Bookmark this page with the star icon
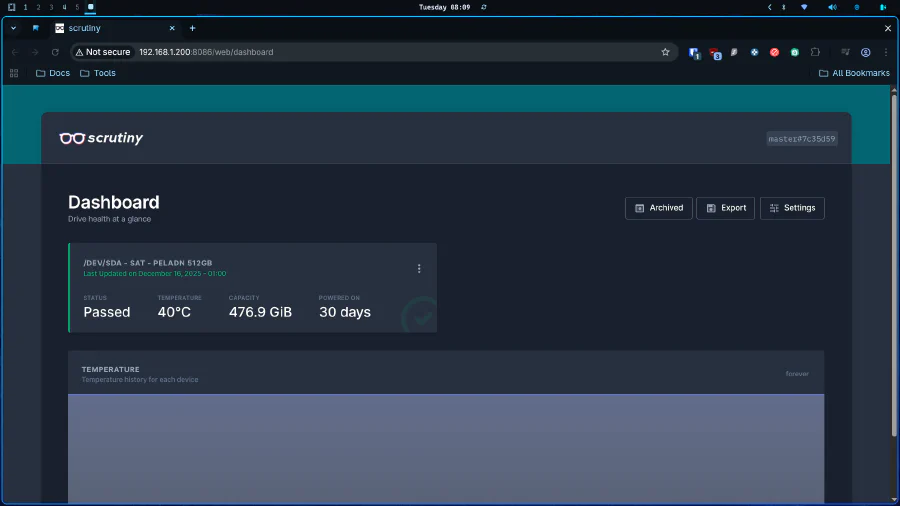 pyautogui.click(x=665, y=52)
